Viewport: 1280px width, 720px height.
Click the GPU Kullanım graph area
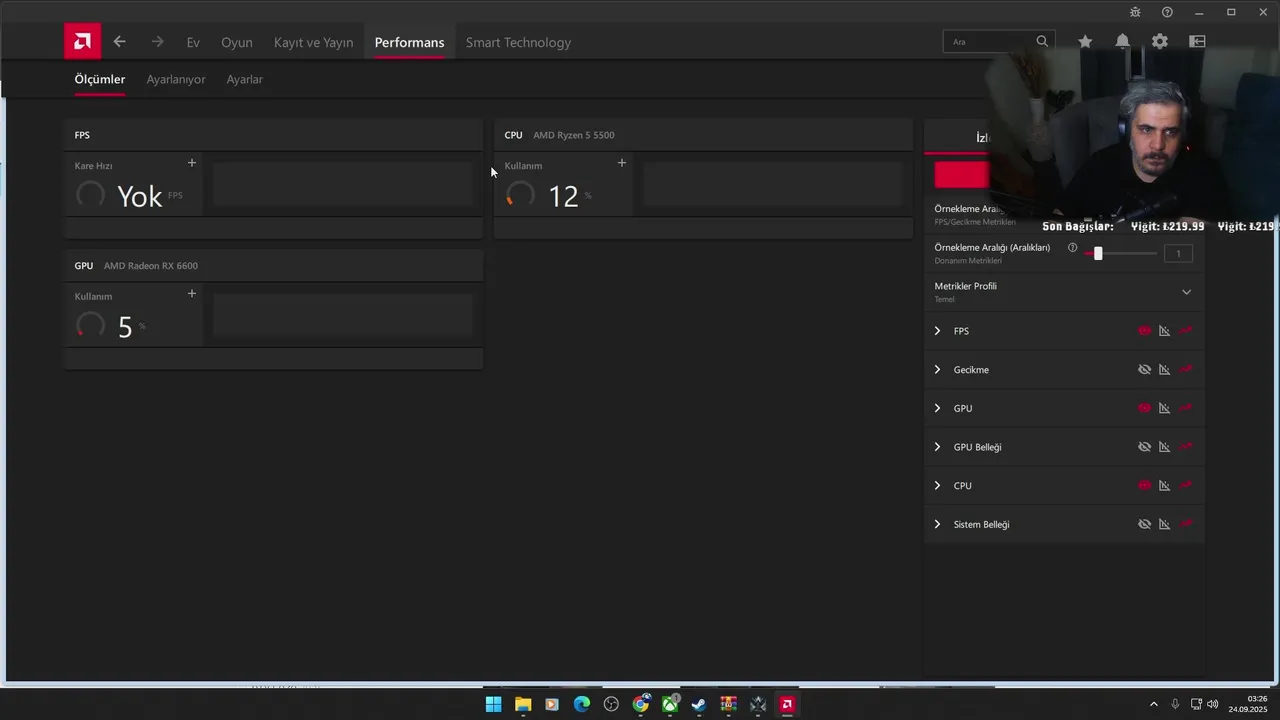pyautogui.click(x=343, y=316)
